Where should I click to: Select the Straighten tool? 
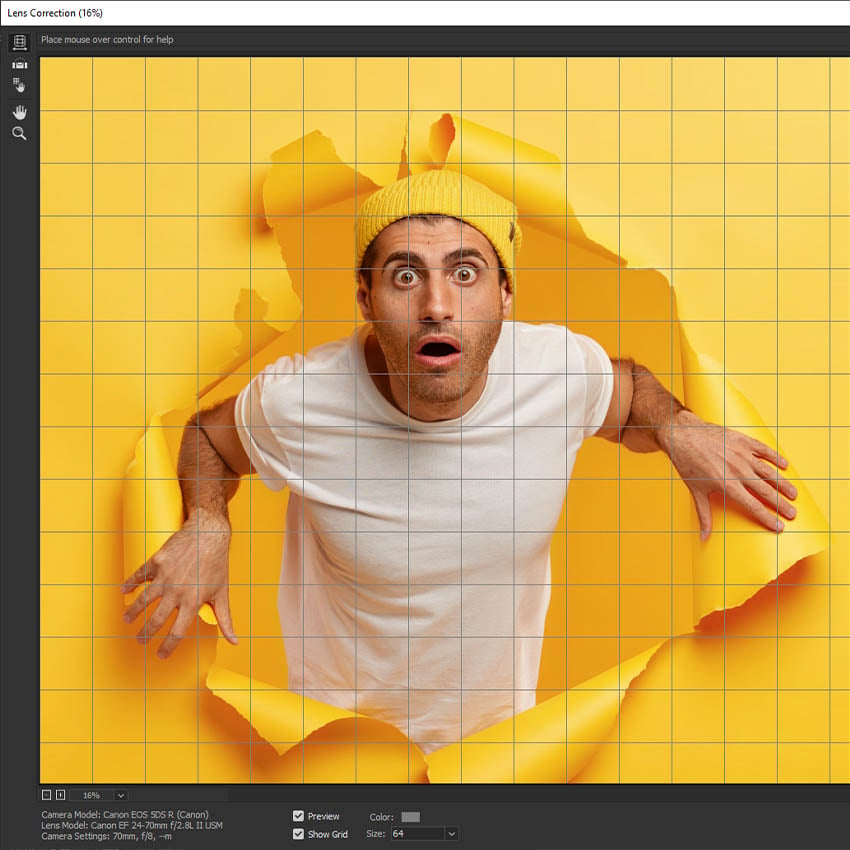19,64
